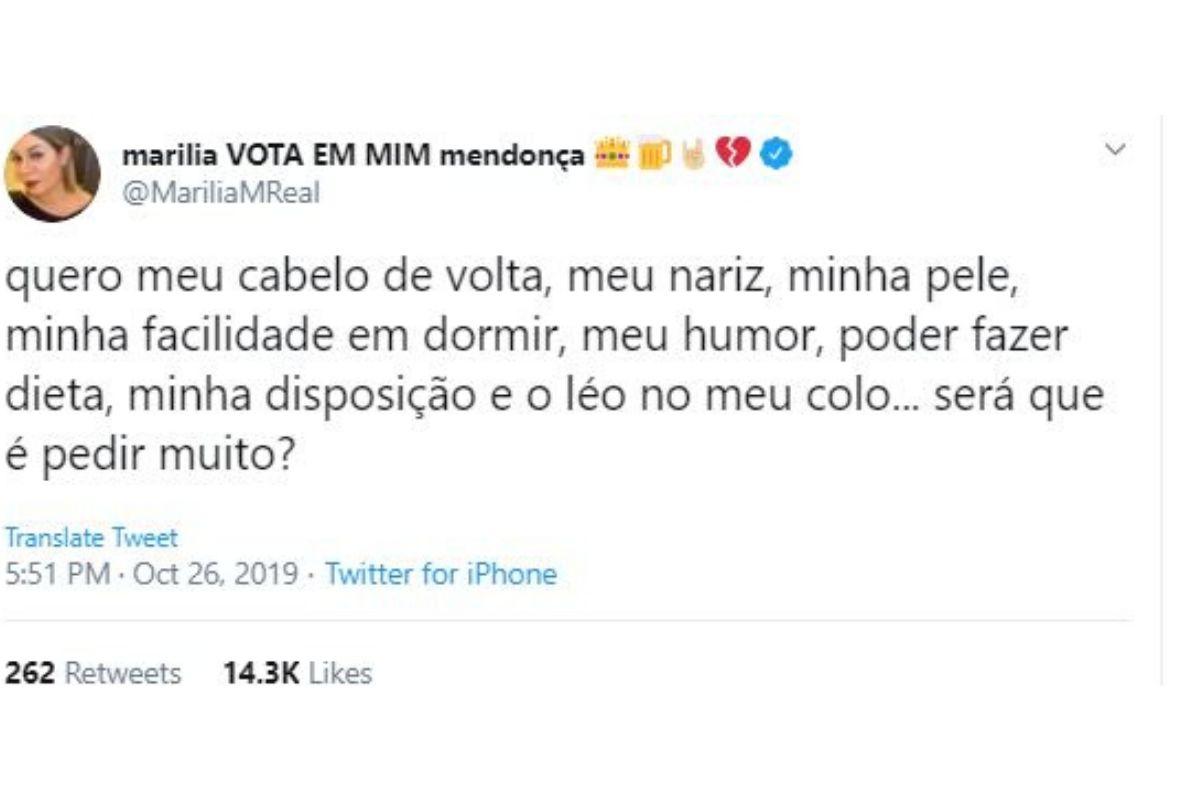Screen dimensions: 1200x800
Task: Click the broken heart emoji
Action: (733, 155)
